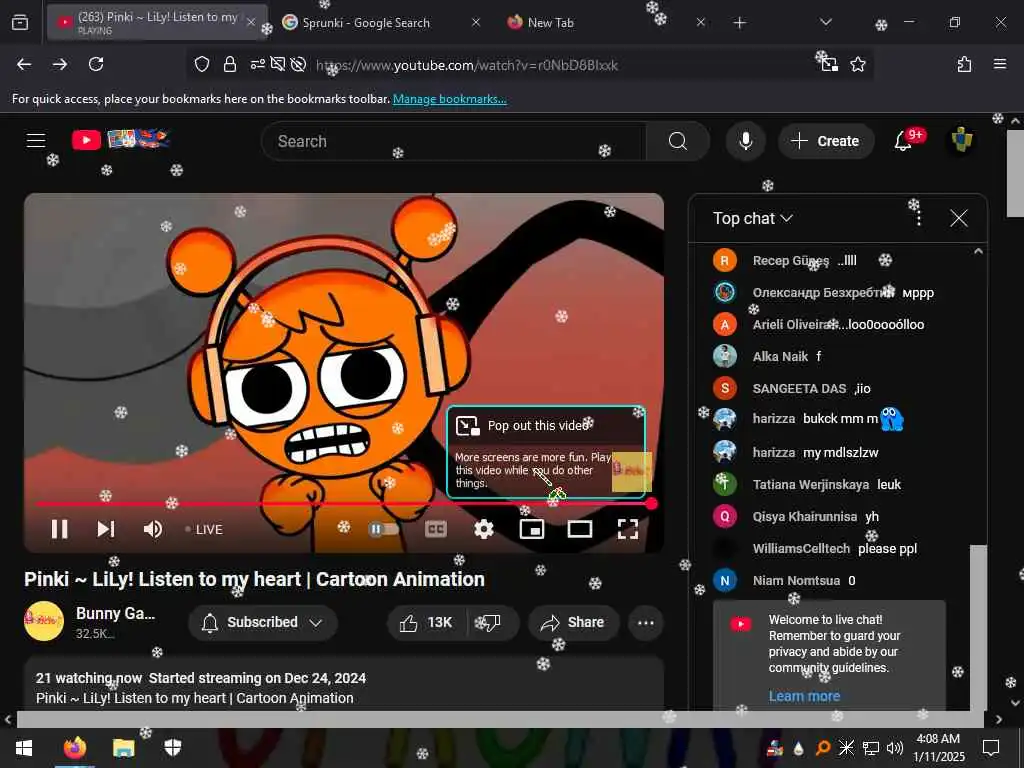Viewport: 1024px width, 768px height.
Task: Bookmark this page star
Action: (x=858, y=64)
